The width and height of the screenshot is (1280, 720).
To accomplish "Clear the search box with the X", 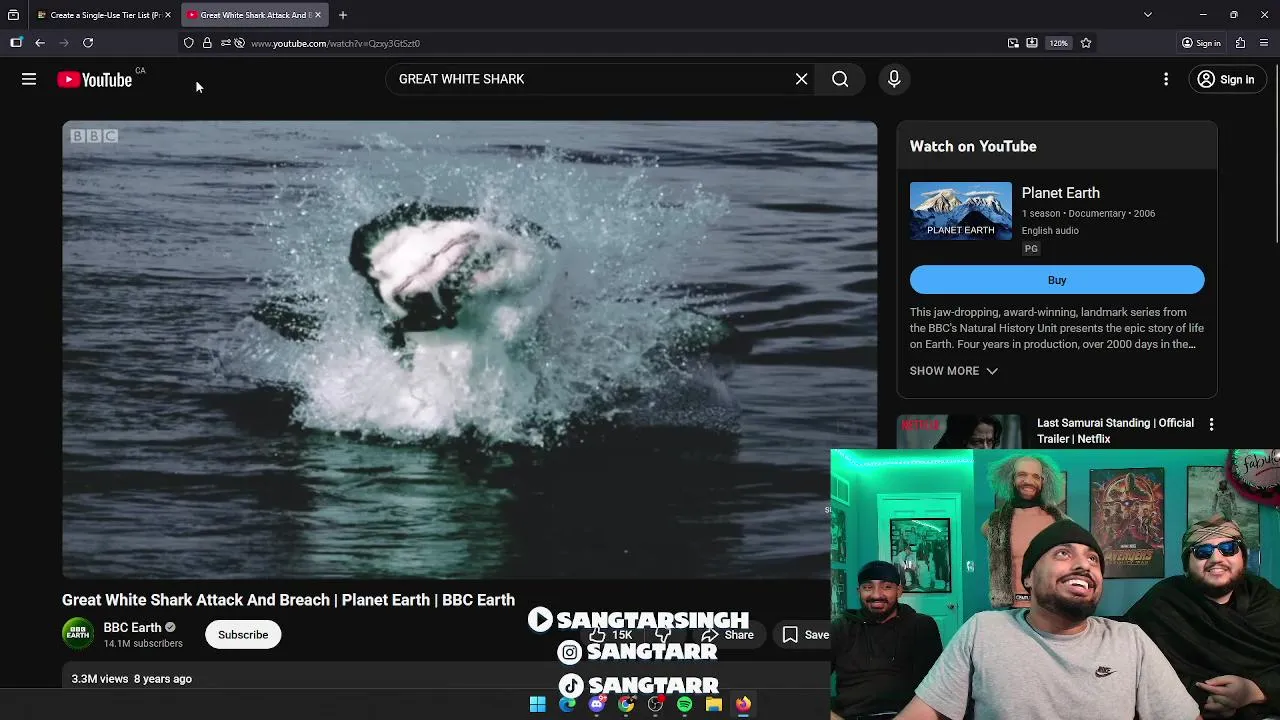I will (801, 79).
